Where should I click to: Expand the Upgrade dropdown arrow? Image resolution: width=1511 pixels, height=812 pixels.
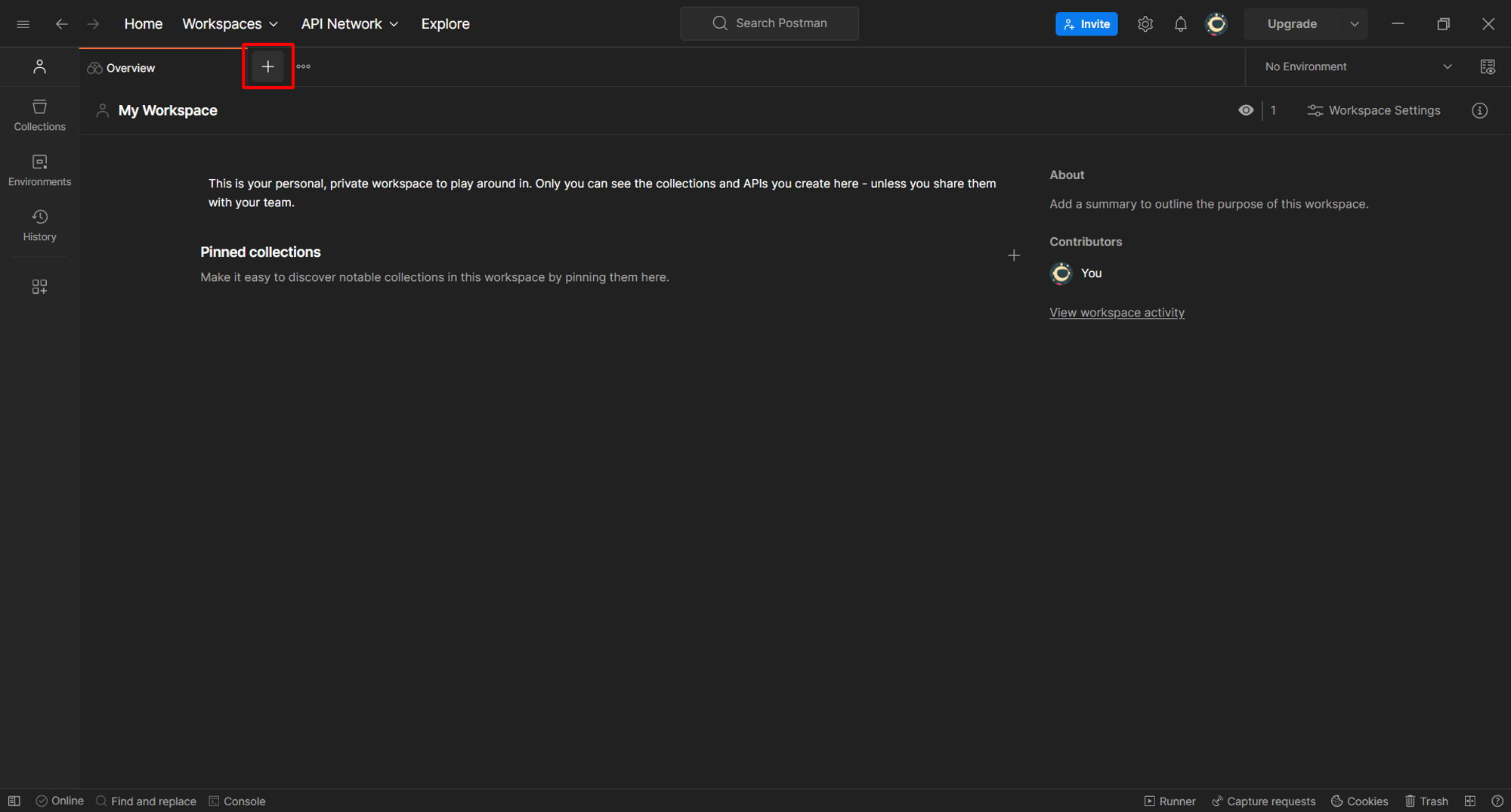pyautogui.click(x=1355, y=24)
